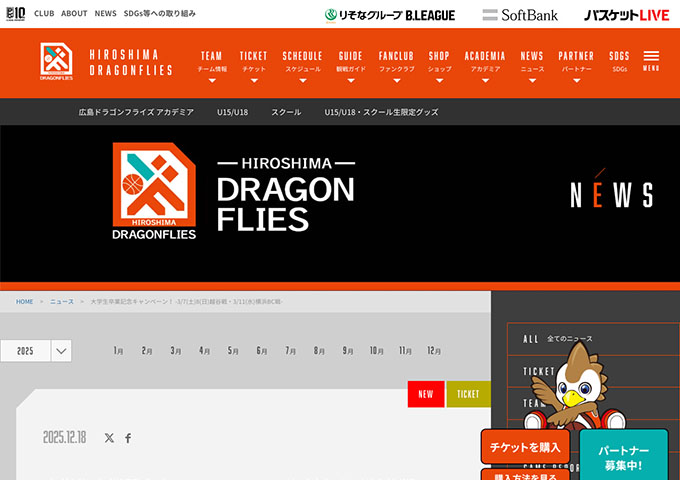Click the チケットを購入 button
The image size is (680, 480).
tap(525, 447)
